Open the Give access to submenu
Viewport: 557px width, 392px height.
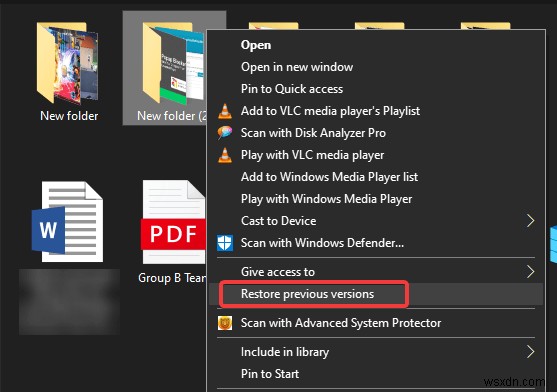click(x=376, y=272)
